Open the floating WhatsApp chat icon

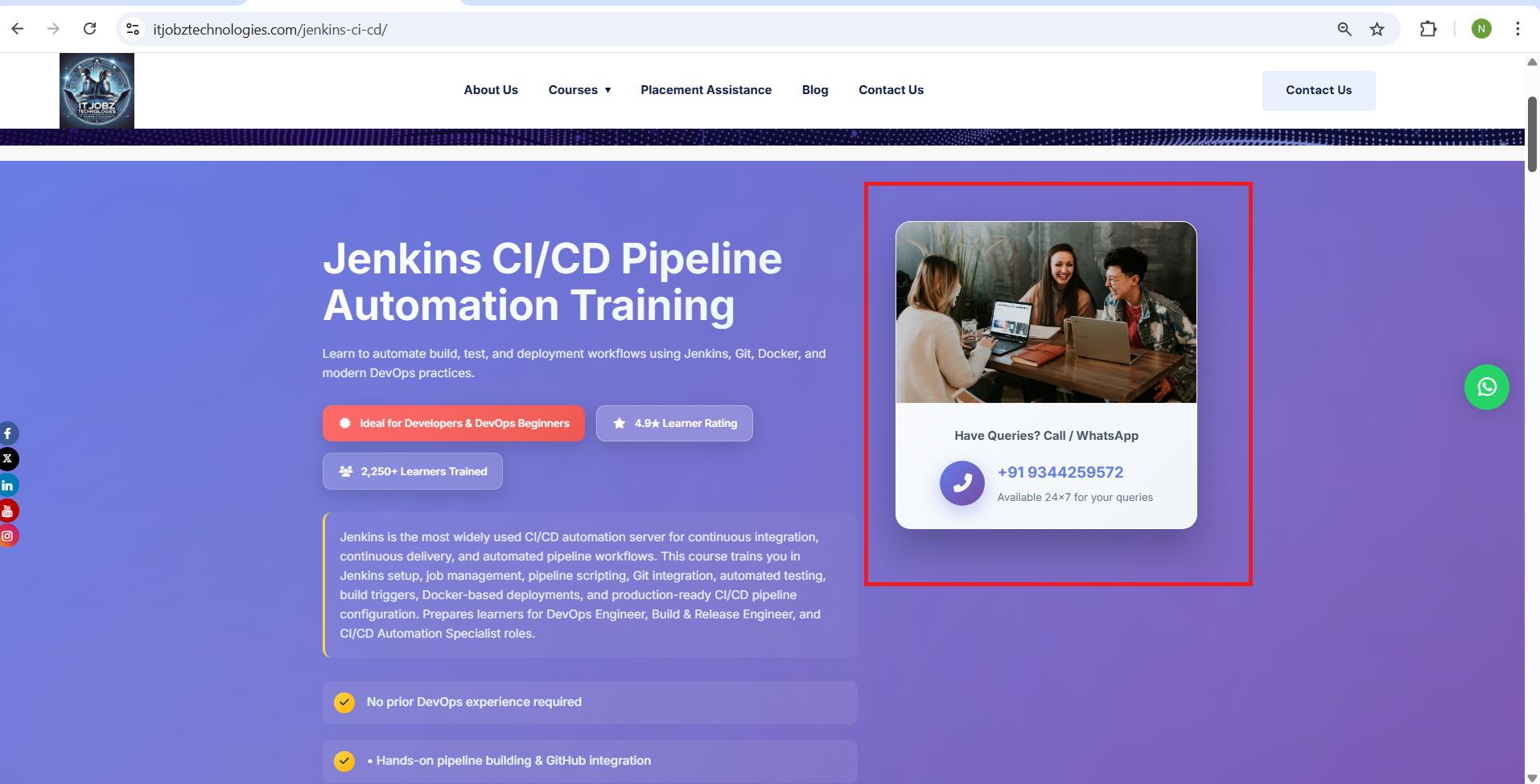[x=1486, y=387]
